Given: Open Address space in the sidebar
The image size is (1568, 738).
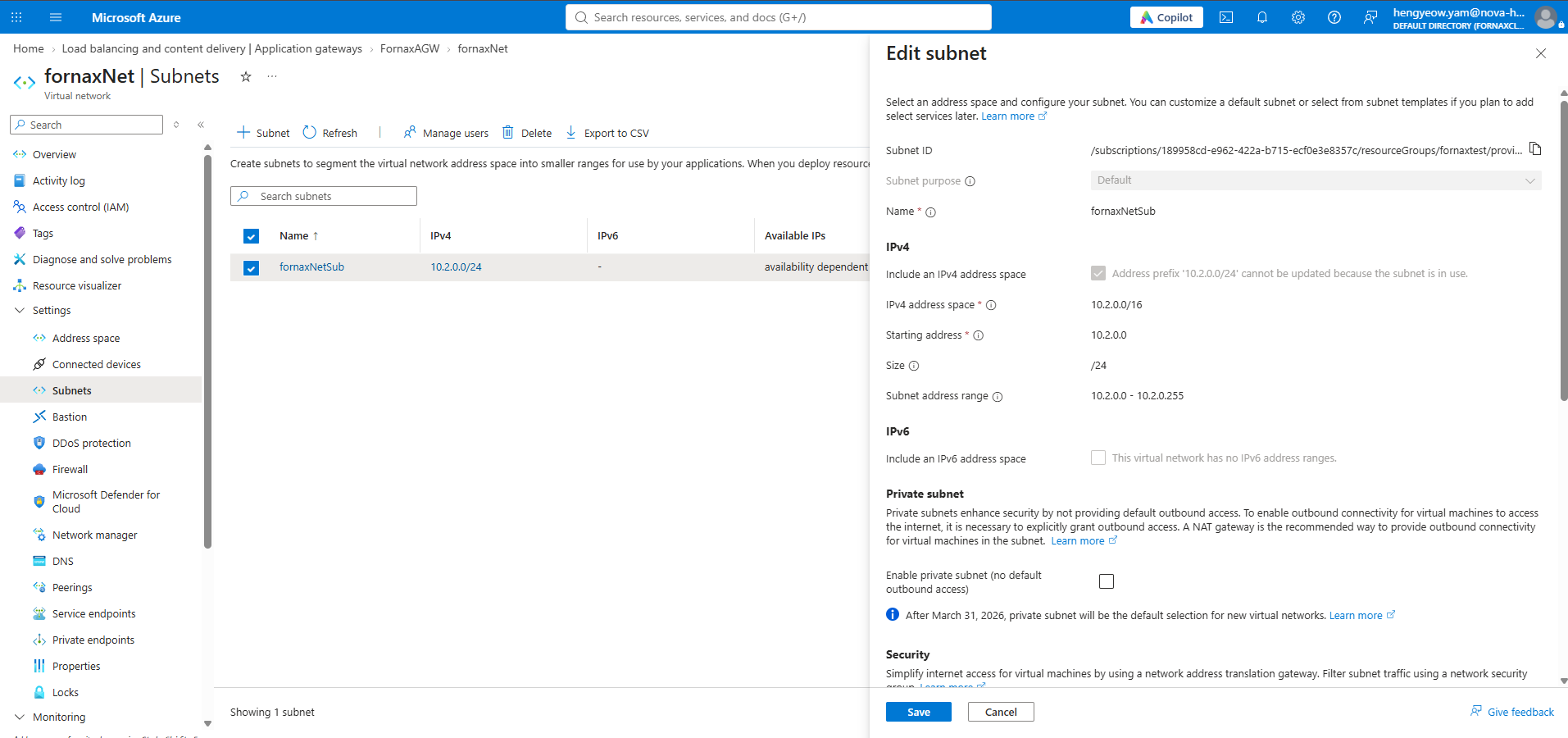Looking at the screenshot, I should pos(86,338).
